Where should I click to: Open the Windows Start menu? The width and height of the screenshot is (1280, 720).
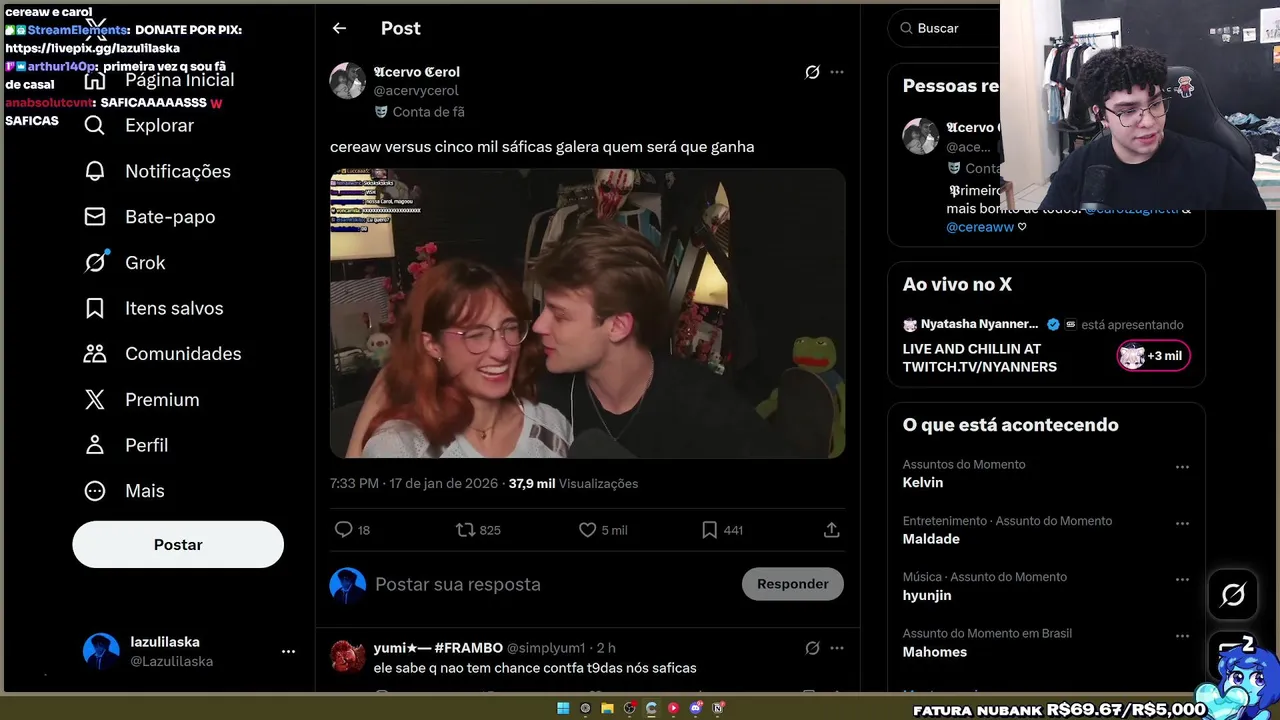563,708
